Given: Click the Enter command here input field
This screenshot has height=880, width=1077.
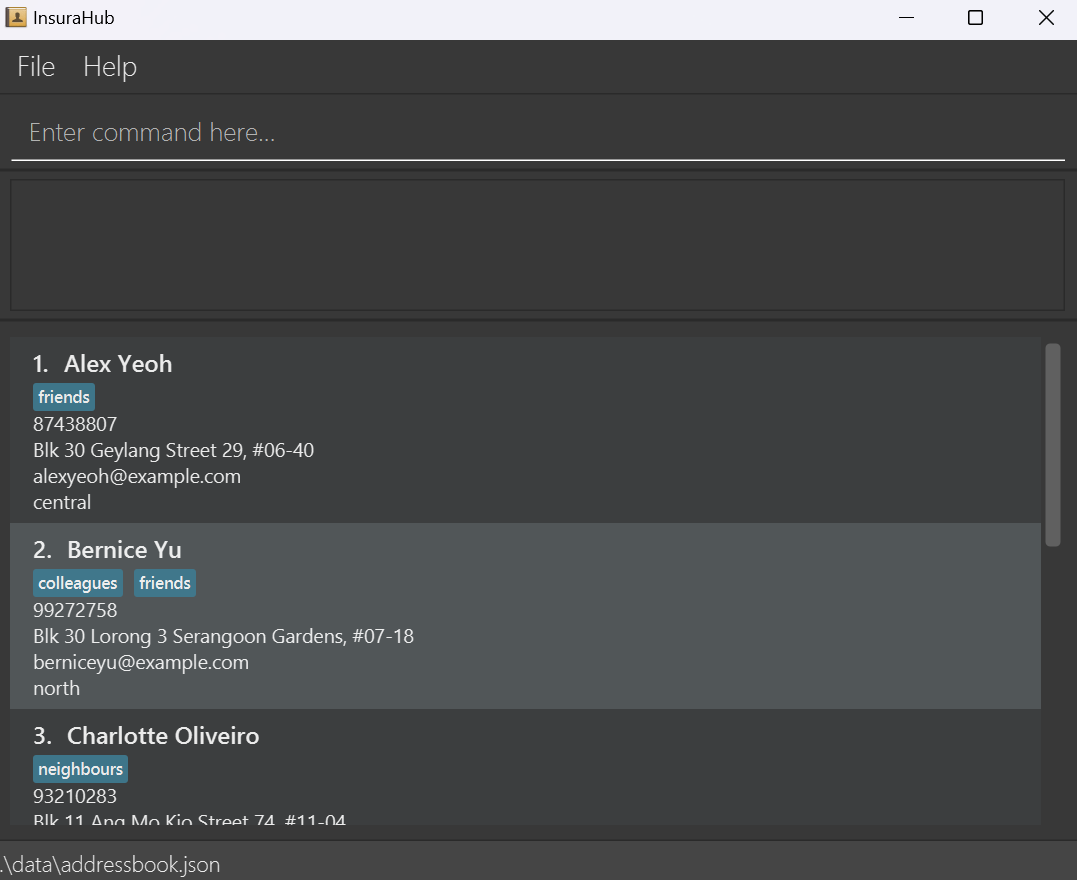Looking at the screenshot, I should click(538, 133).
